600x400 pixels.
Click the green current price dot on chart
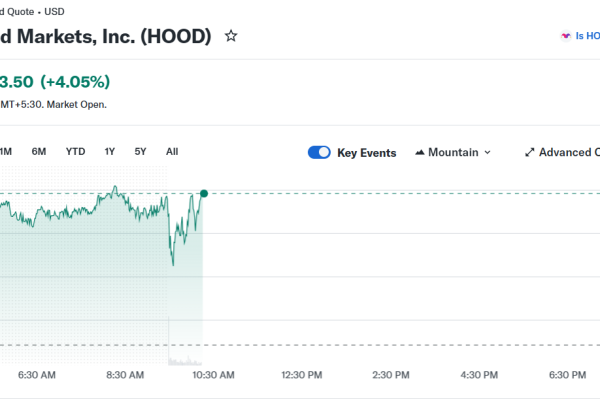coord(204,193)
